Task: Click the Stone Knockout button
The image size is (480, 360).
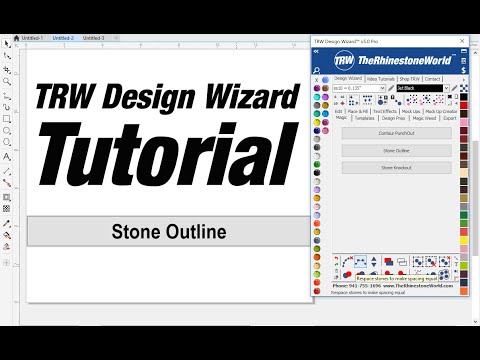Action: click(397, 168)
